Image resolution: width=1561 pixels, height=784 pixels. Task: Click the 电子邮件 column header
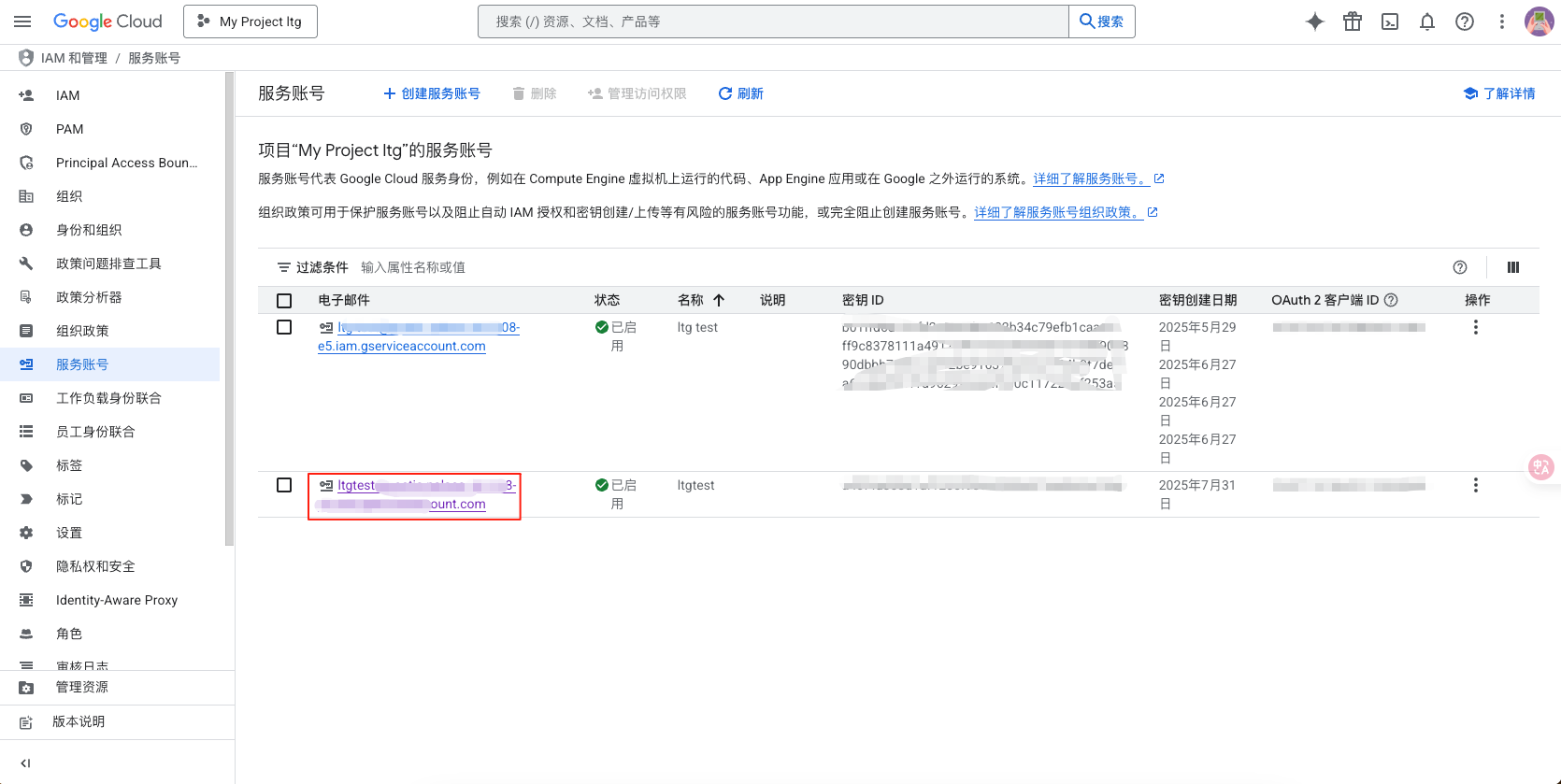point(344,300)
